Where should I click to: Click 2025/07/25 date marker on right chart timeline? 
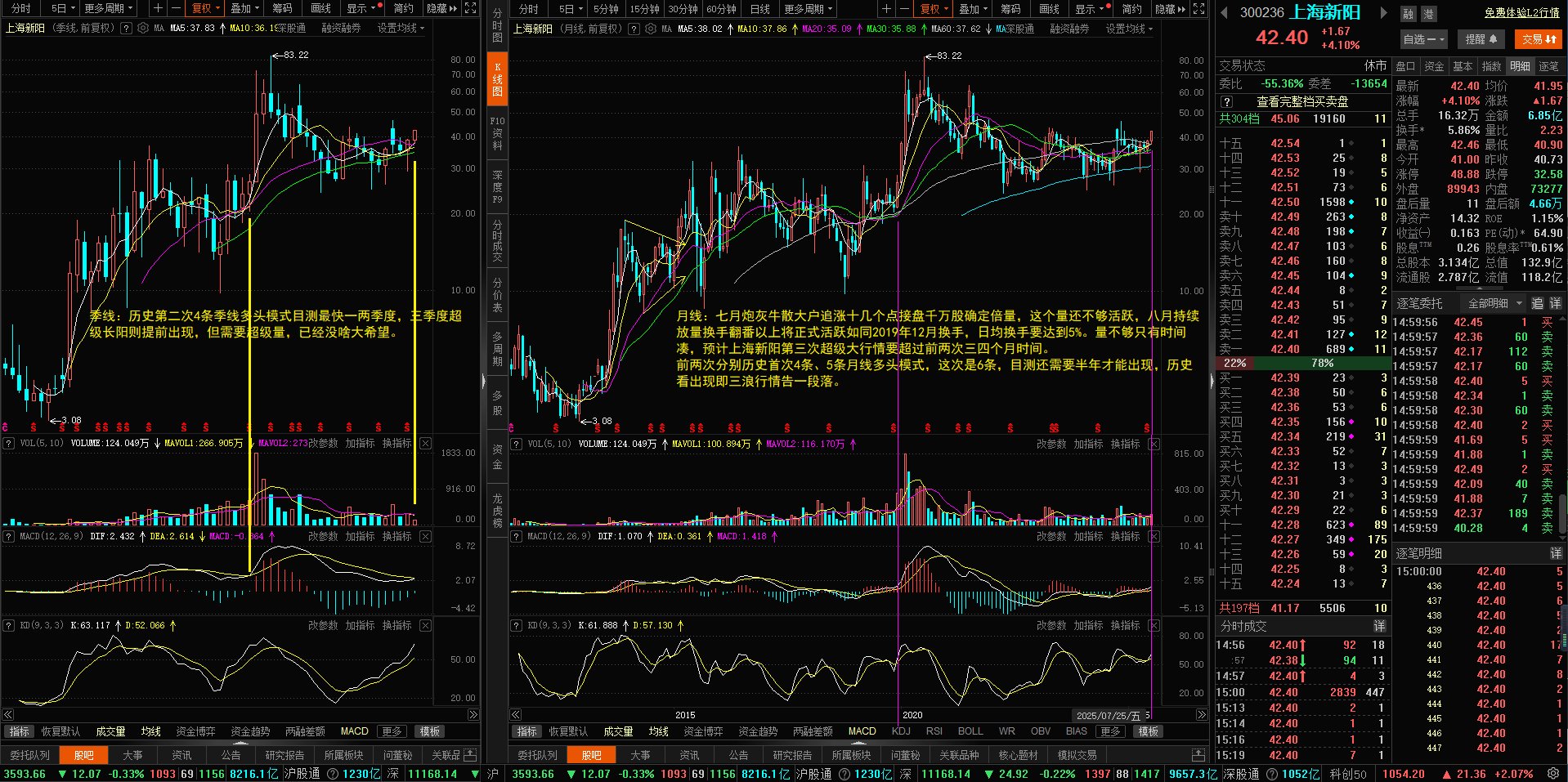[x=1108, y=715]
